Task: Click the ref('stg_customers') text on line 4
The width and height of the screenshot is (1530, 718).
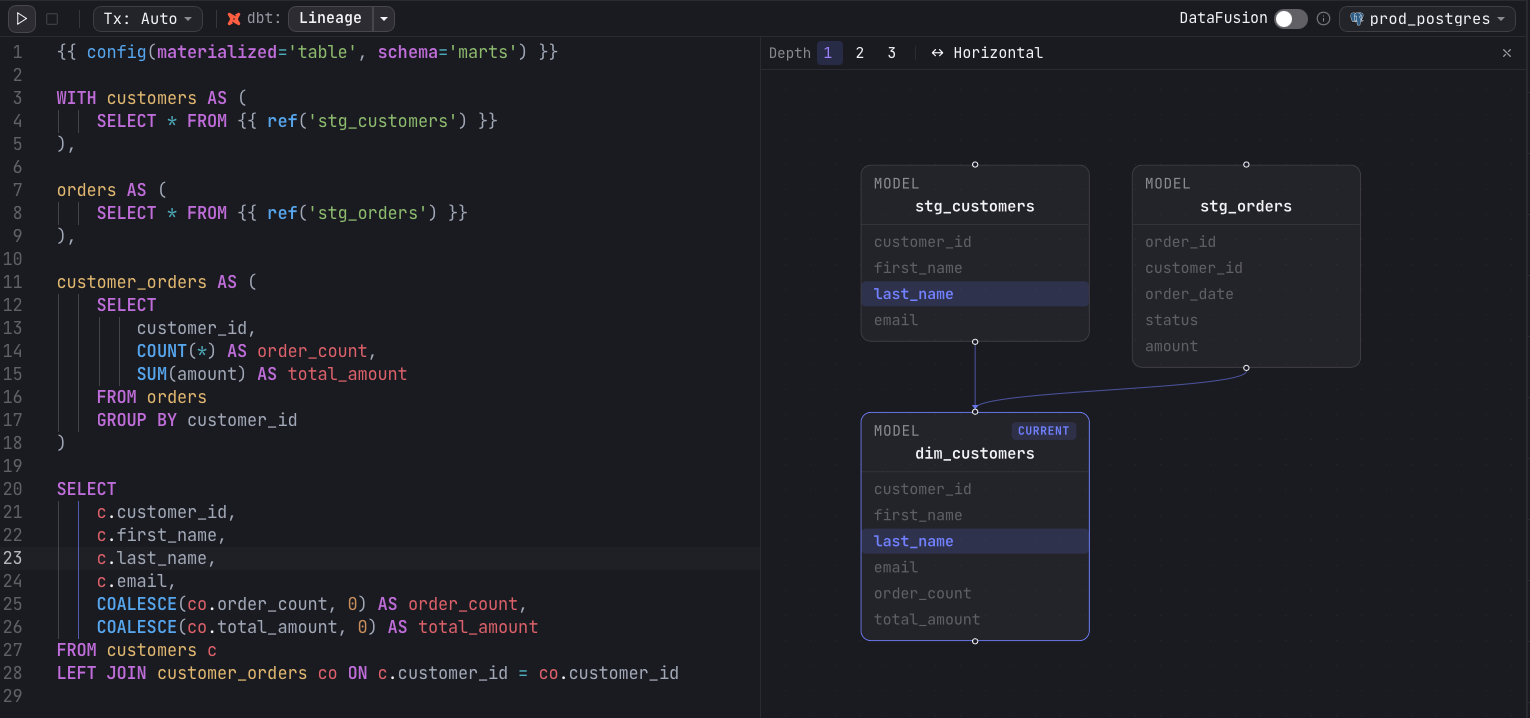Action: pos(367,121)
